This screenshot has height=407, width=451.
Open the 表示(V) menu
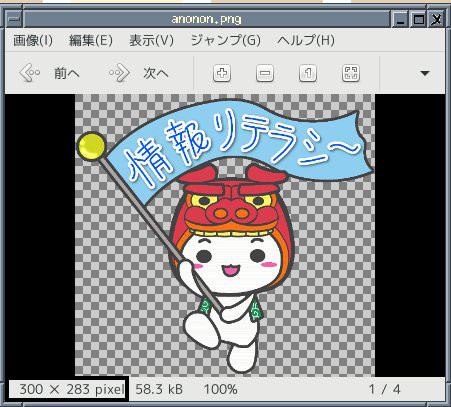[151, 41]
